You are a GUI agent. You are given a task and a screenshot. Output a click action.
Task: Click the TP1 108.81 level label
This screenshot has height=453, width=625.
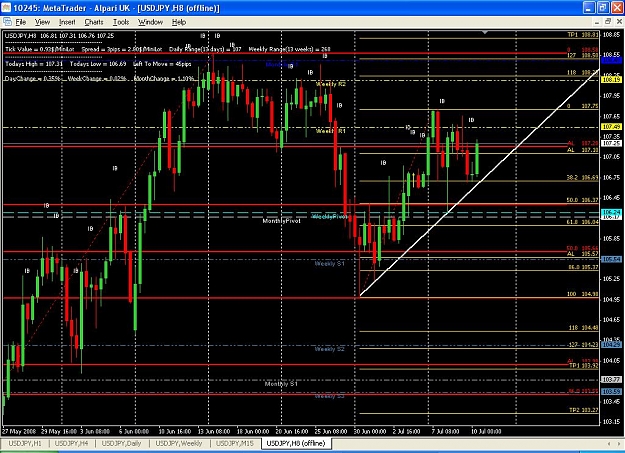[x=583, y=35]
